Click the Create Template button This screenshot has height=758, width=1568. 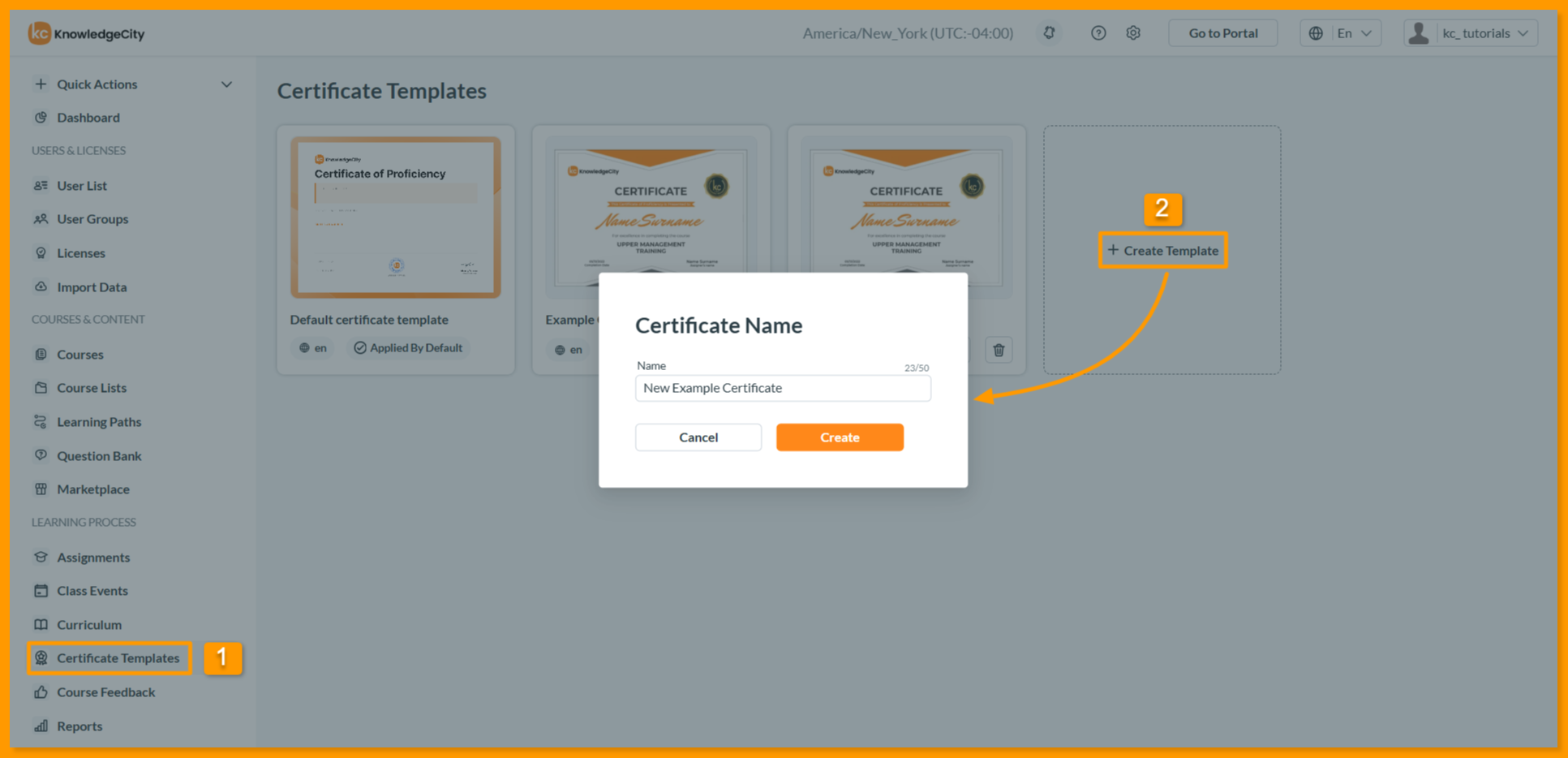(x=1162, y=251)
